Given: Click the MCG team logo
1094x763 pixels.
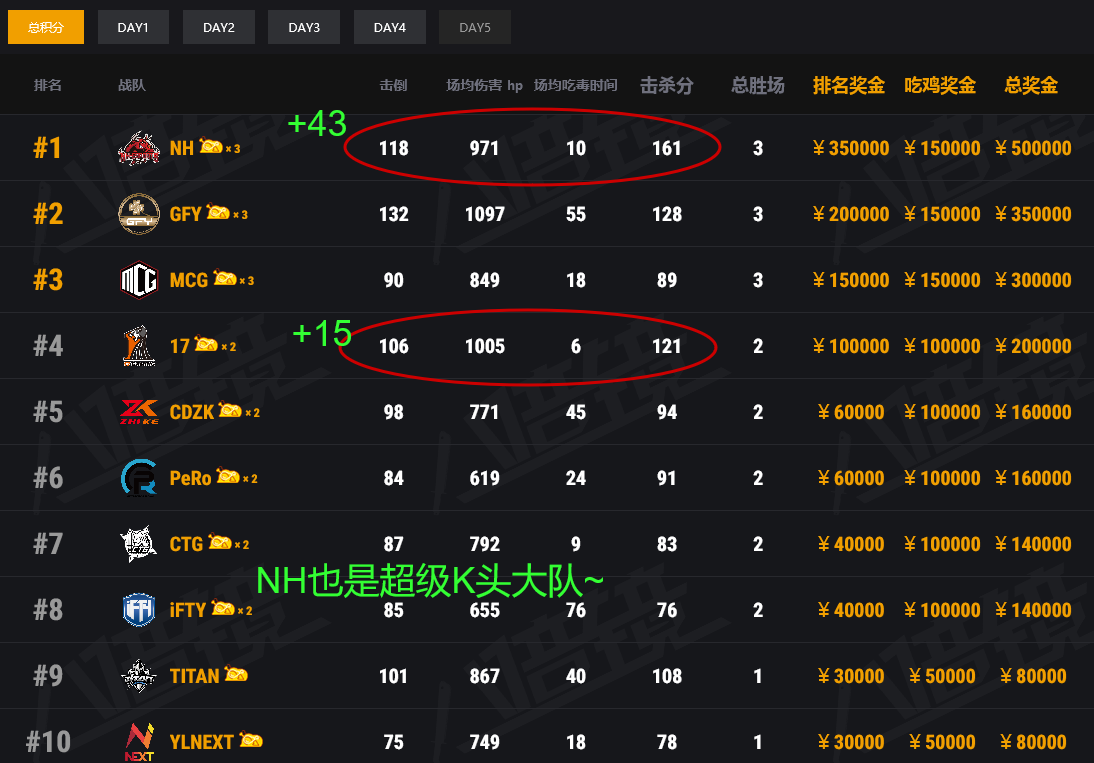Looking at the screenshot, I should pyautogui.click(x=139, y=280).
